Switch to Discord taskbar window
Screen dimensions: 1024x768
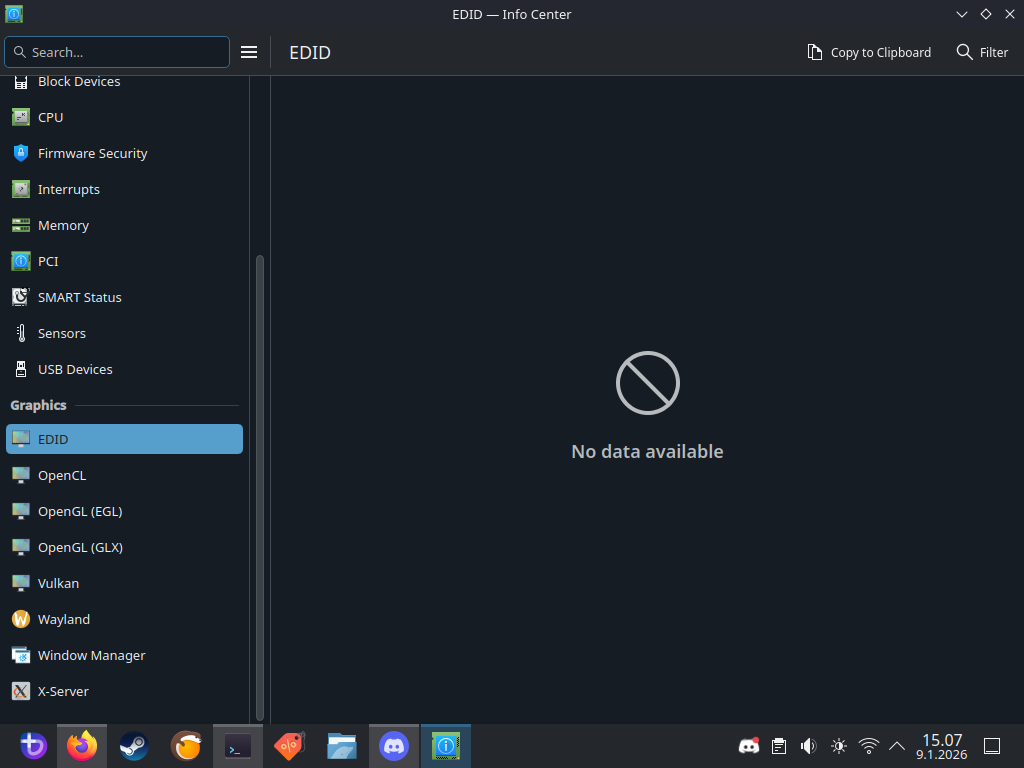[394, 746]
